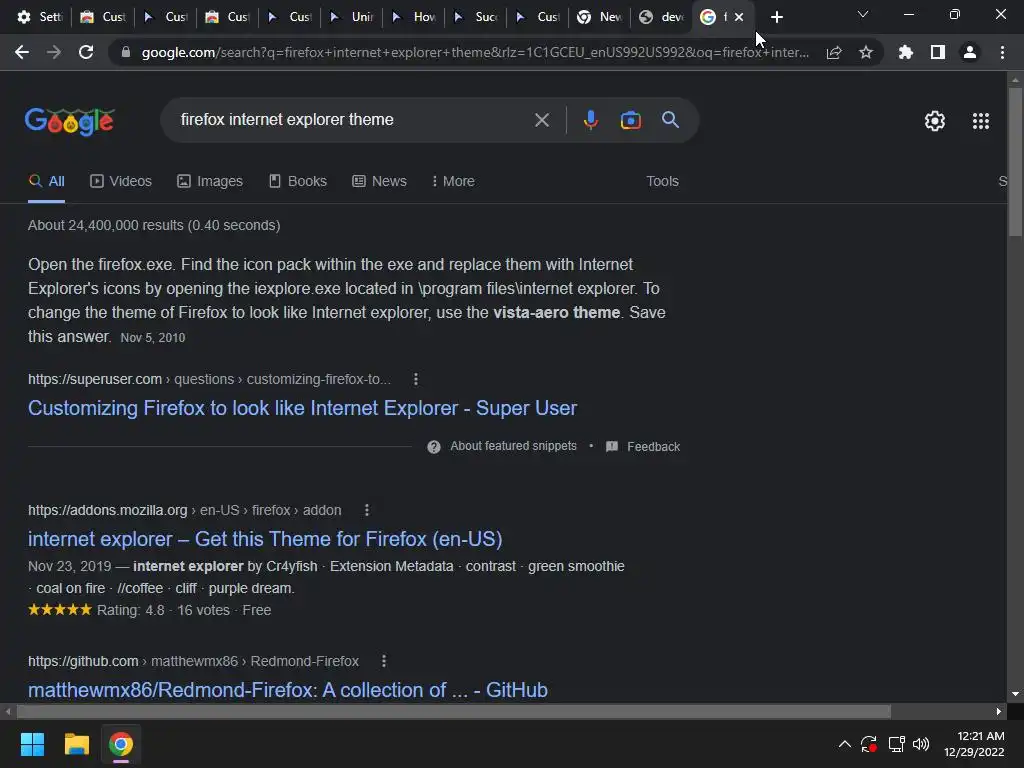The height and width of the screenshot is (768, 1024).
Task: Open the superuser.com result options menu
Action: click(416, 379)
